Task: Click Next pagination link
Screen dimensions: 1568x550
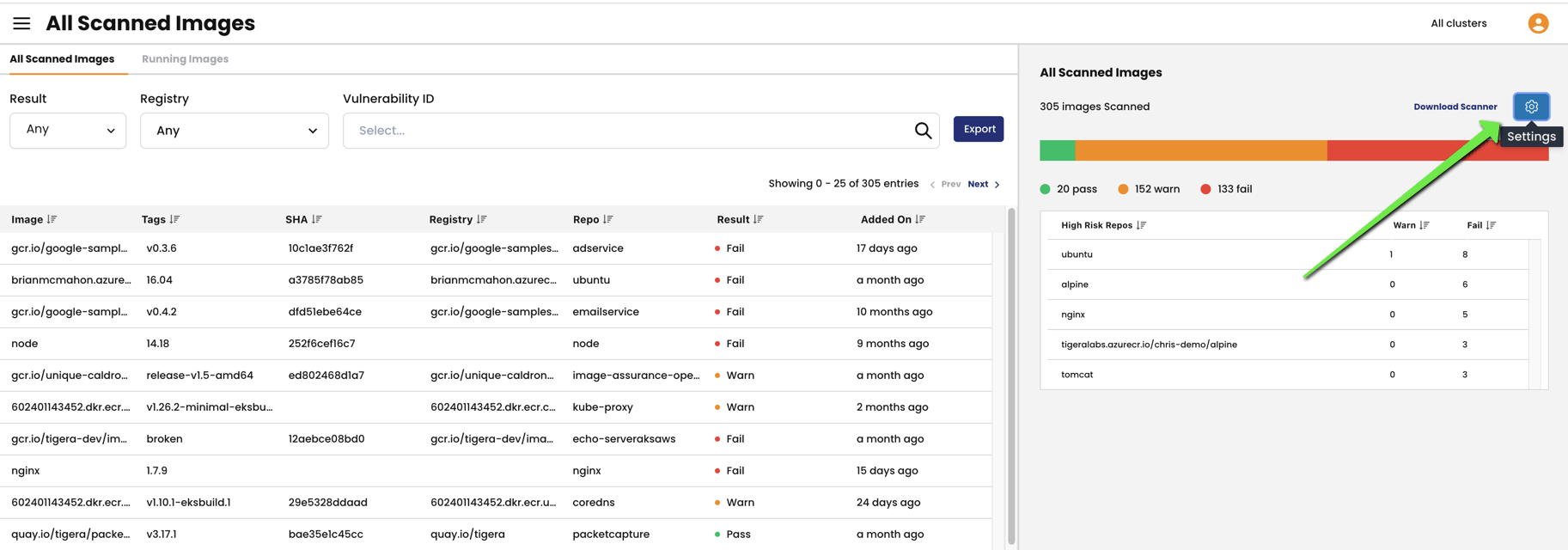Action: (978, 184)
